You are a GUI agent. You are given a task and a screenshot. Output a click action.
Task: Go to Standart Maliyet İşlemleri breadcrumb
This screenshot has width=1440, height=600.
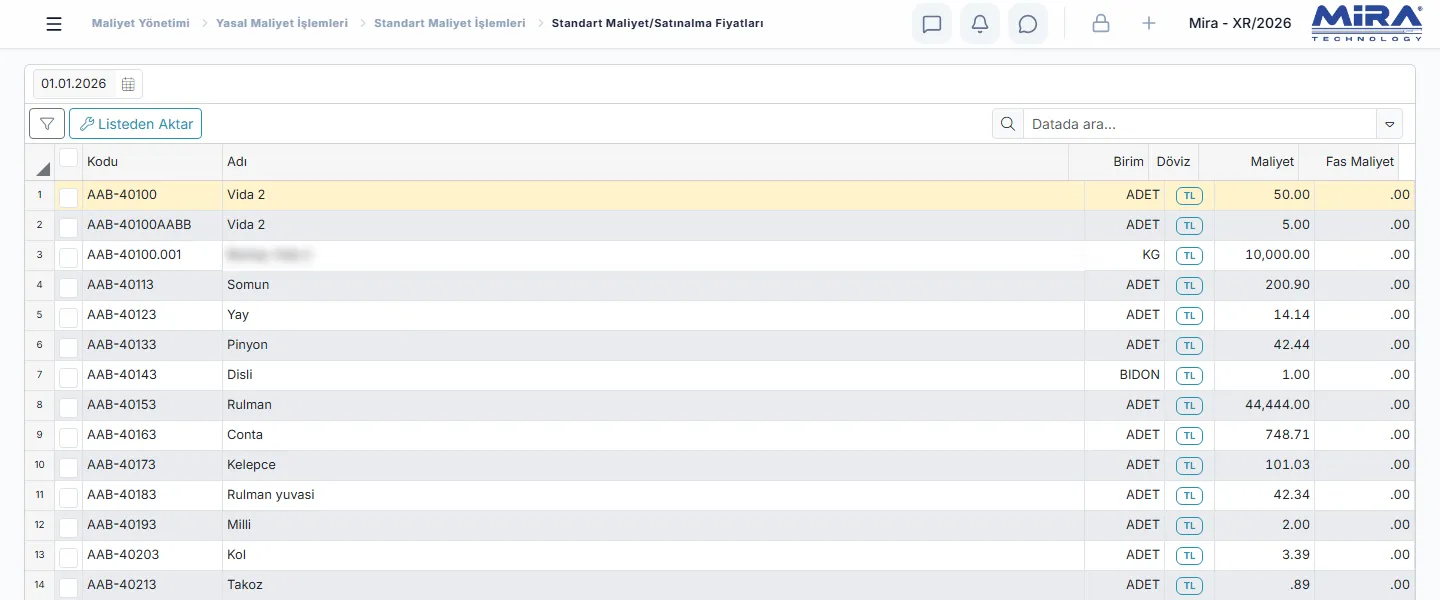[x=450, y=23]
